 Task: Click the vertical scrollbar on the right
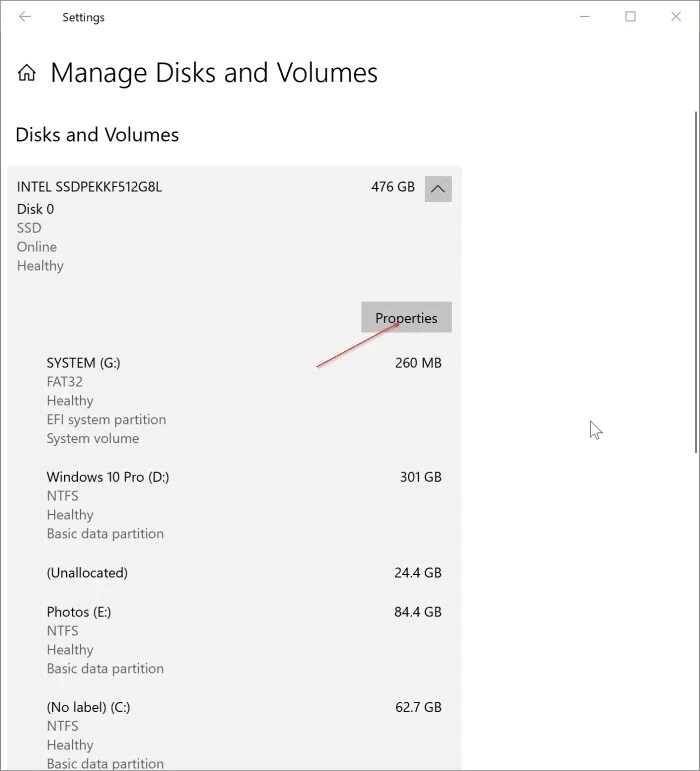pyautogui.click(x=696, y=282)
